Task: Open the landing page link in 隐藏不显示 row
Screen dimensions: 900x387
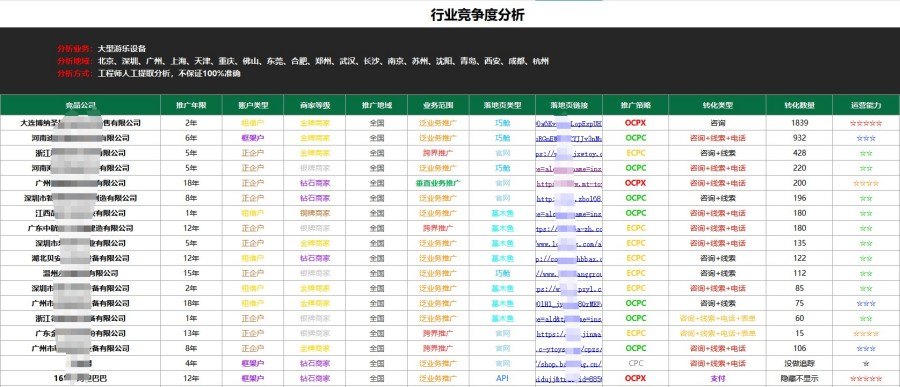Action: (569, 378)
